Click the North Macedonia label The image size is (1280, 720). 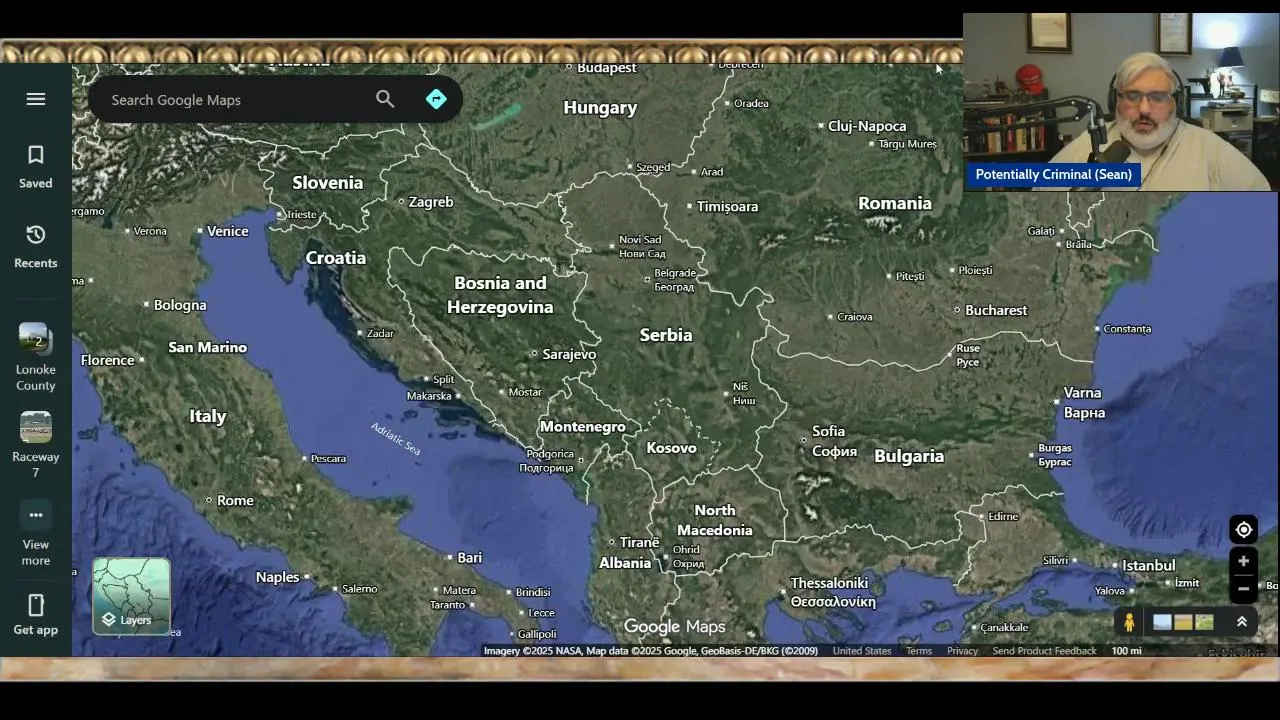coord(714,520)
